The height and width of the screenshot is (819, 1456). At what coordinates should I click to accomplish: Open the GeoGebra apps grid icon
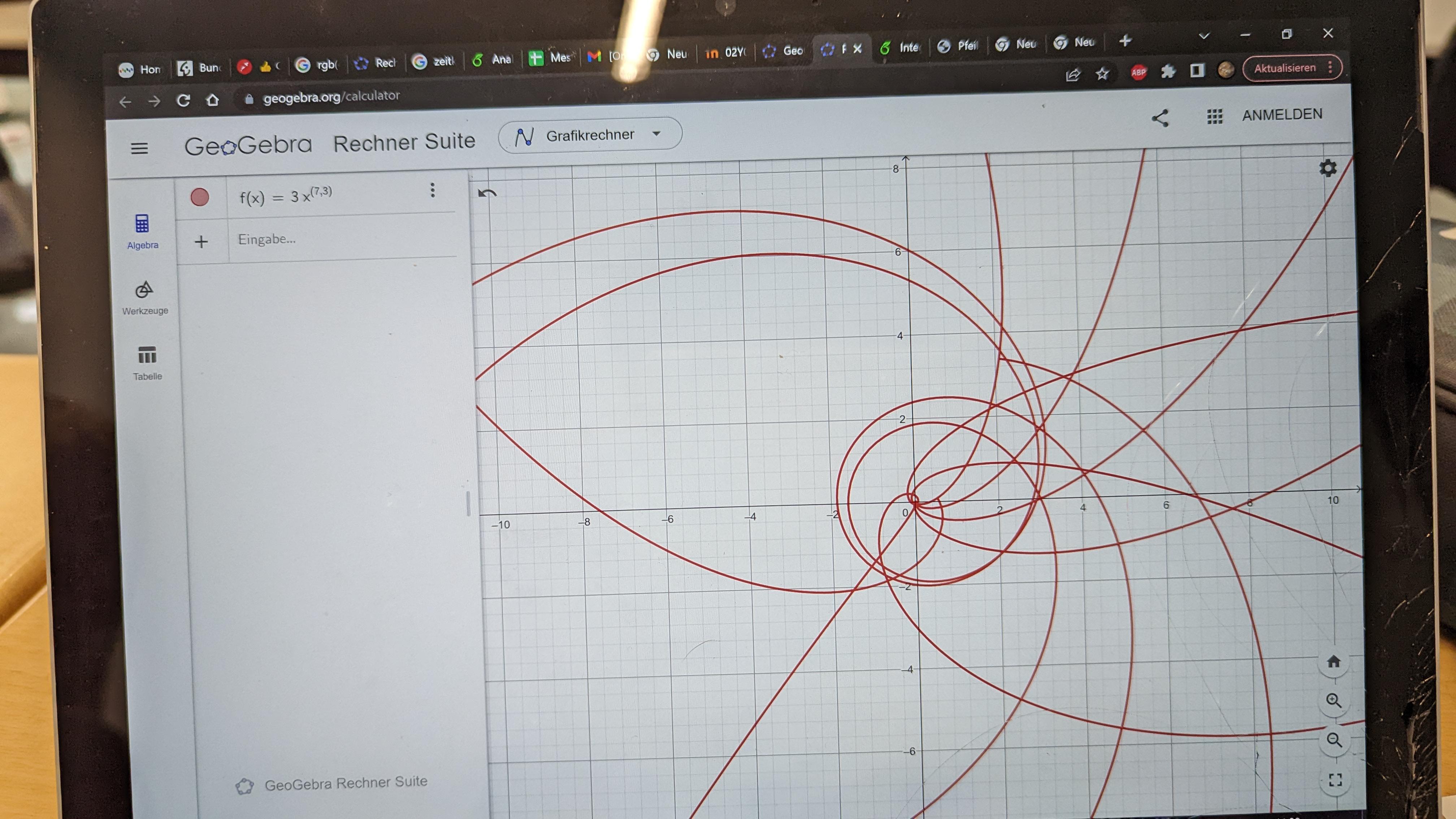pyautogui.click(x=1215, y=116)
